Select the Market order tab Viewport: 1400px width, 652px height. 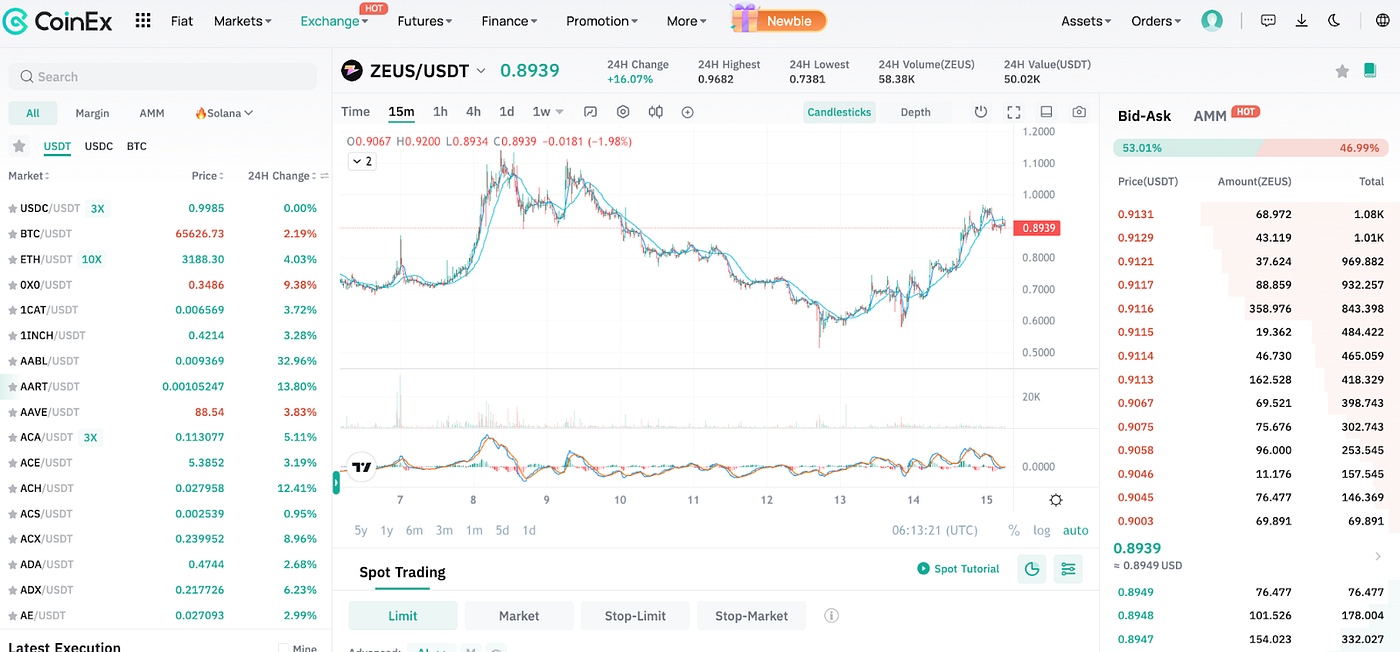pyautogui.click(x=519, y=615)
